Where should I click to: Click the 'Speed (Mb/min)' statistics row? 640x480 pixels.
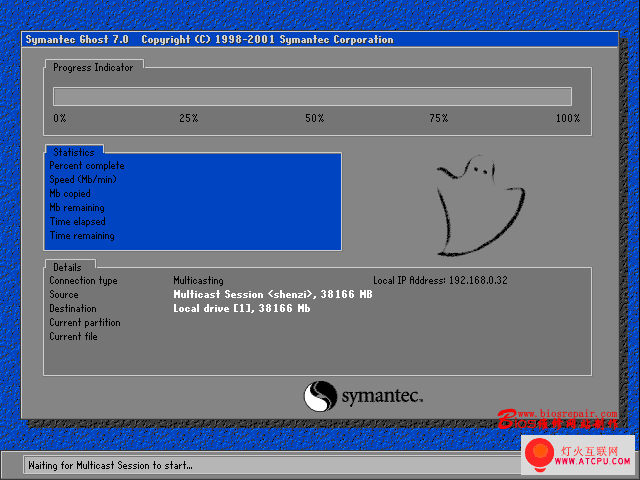coord(83,179)
